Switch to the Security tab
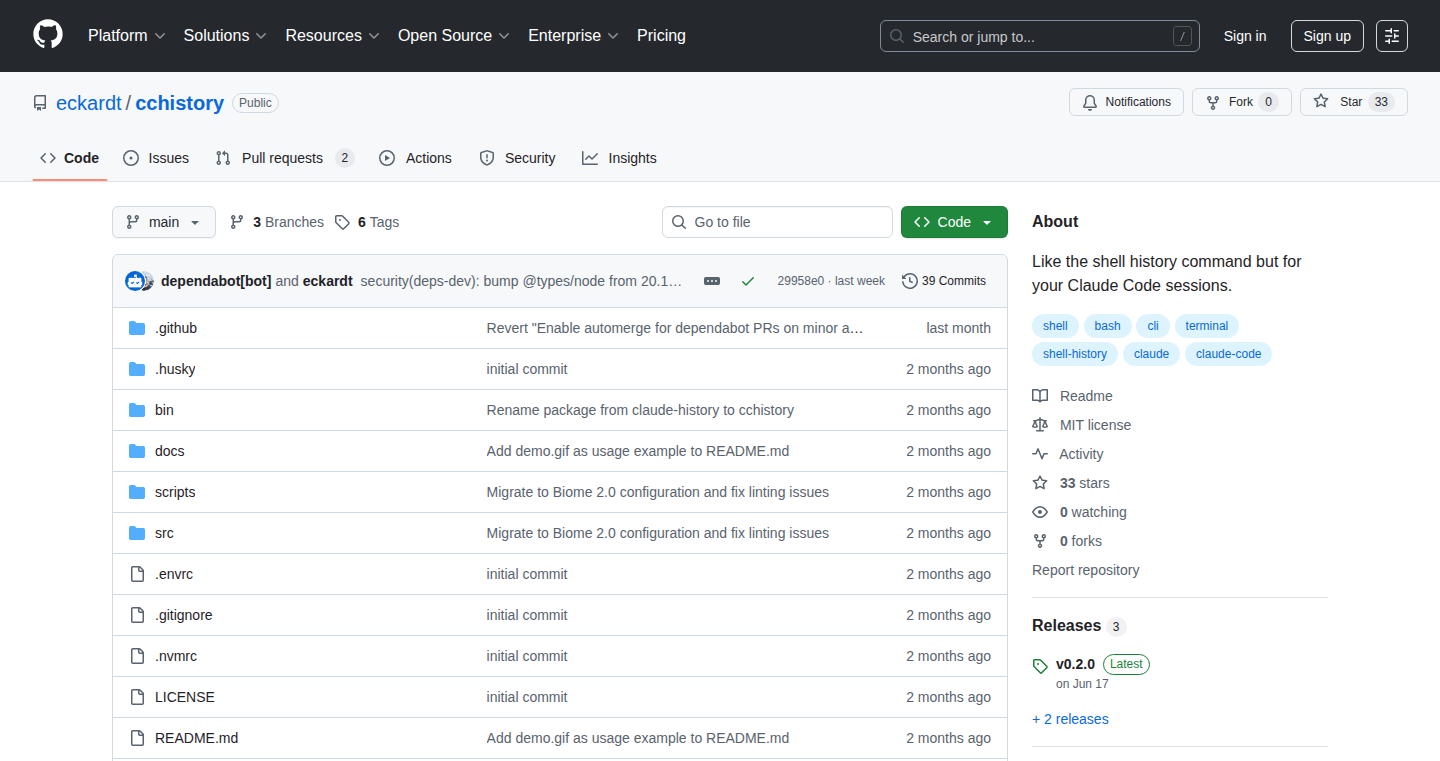Image resolution: width=1440 pixels, height=761 pixels. tap(517, 158)
